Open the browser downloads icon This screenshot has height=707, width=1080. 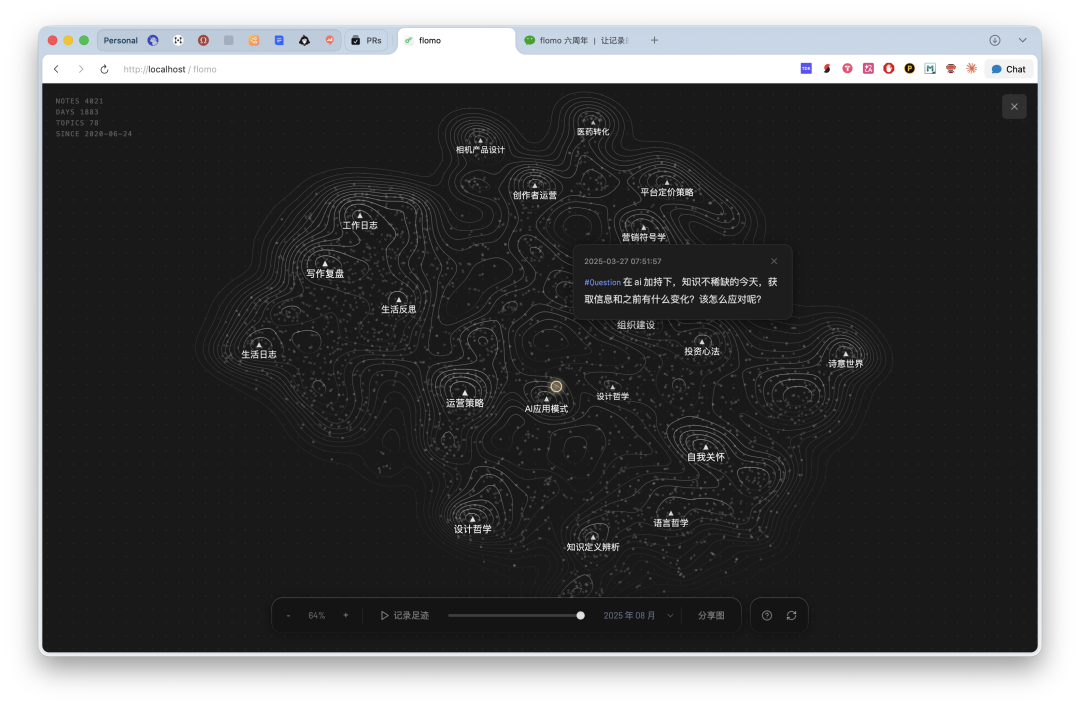click(x=995, y=41)
